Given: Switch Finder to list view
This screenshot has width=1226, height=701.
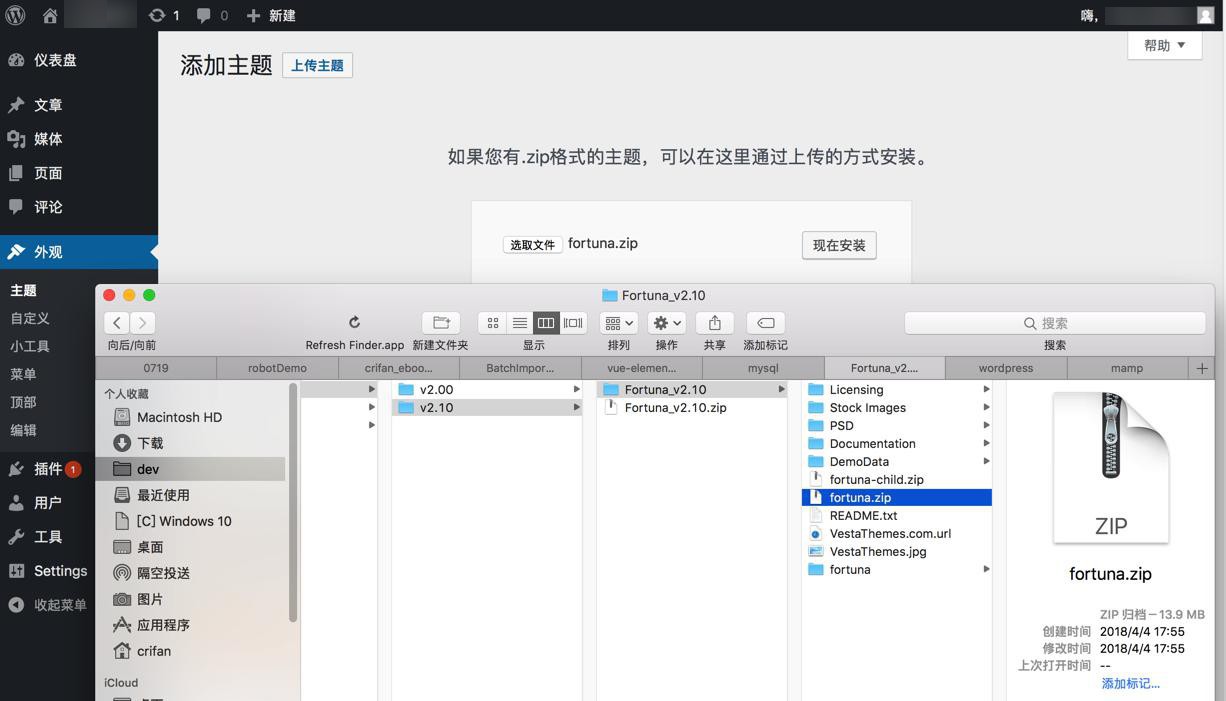Looking at the screenshot, I should pos(520,323).
